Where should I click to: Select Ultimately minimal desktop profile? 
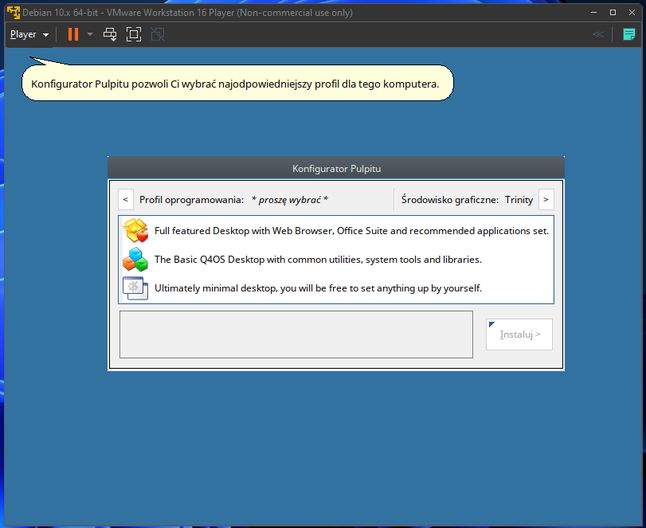[336, 288]
